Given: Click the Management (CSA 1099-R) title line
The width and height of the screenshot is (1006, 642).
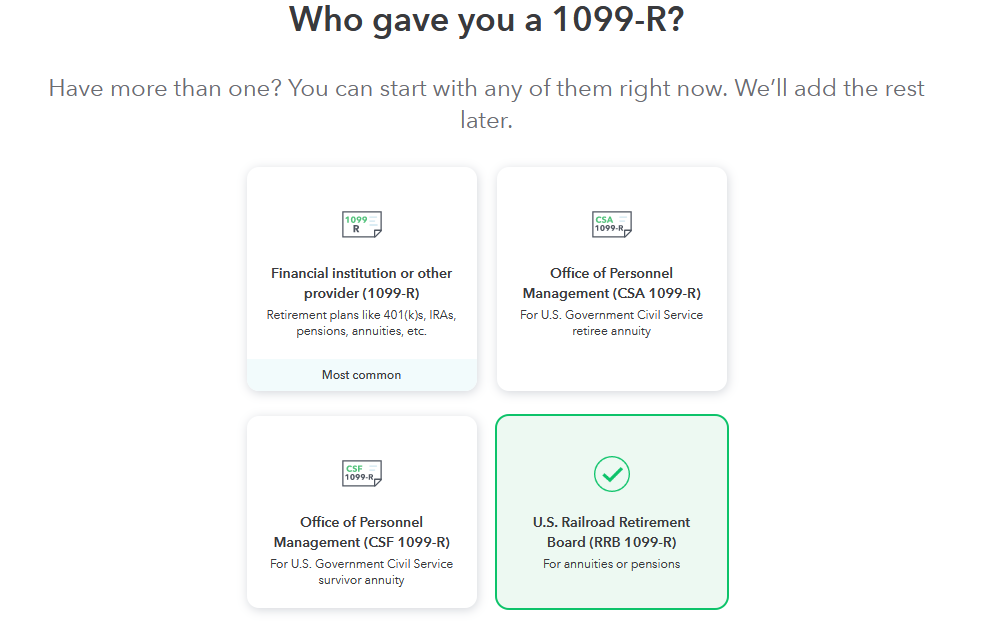Looking at the screenshot, I should point(611,294).
